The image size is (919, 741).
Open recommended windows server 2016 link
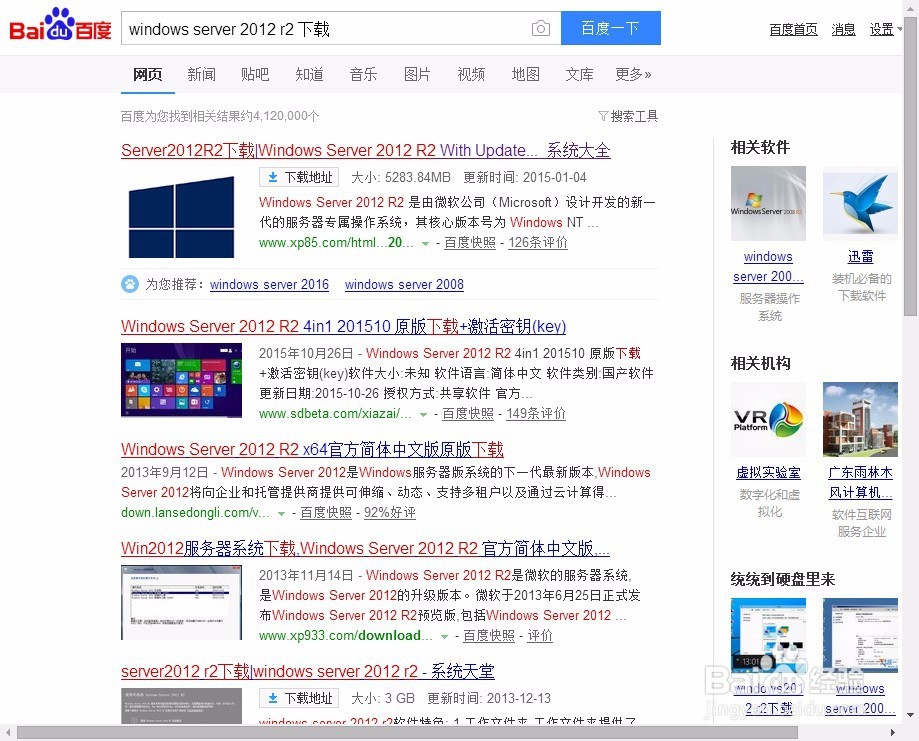(269, 284)
